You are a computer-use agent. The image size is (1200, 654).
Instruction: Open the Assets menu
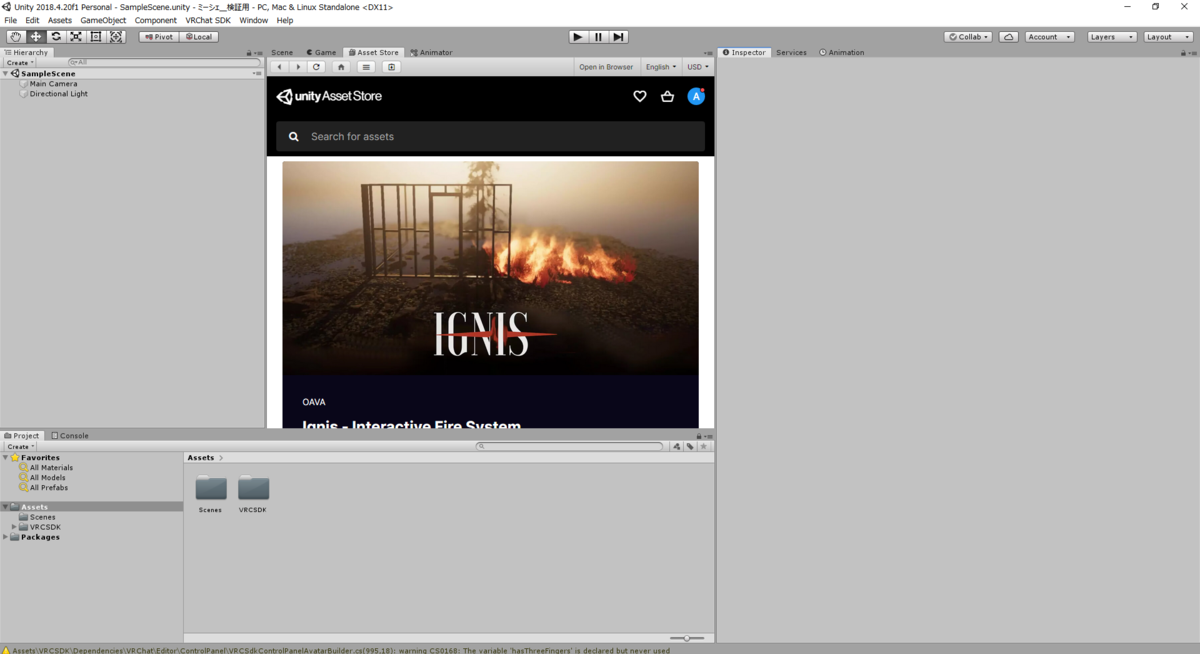60,20
